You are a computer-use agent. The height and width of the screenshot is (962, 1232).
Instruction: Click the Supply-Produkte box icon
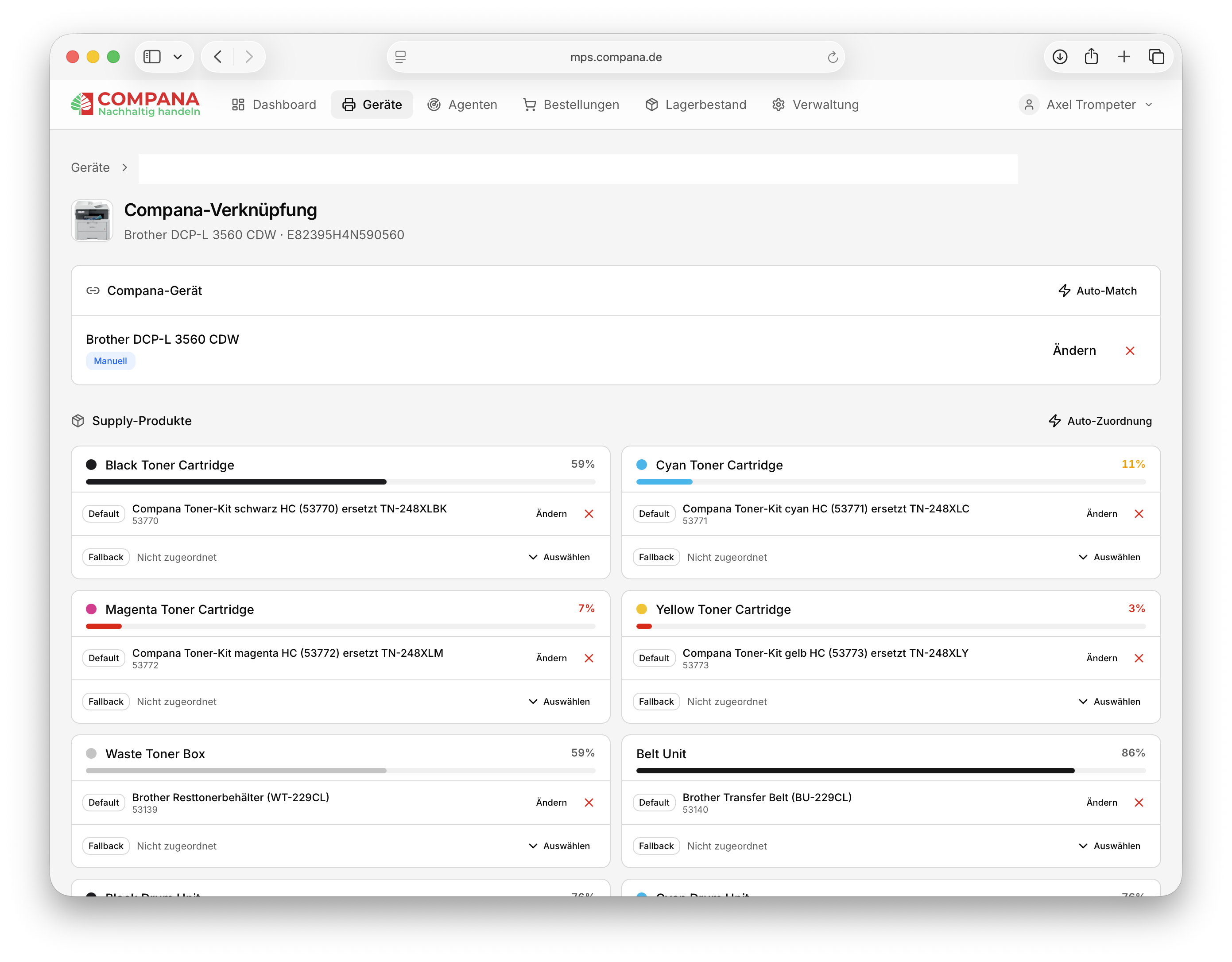click(x=78, y=421)
